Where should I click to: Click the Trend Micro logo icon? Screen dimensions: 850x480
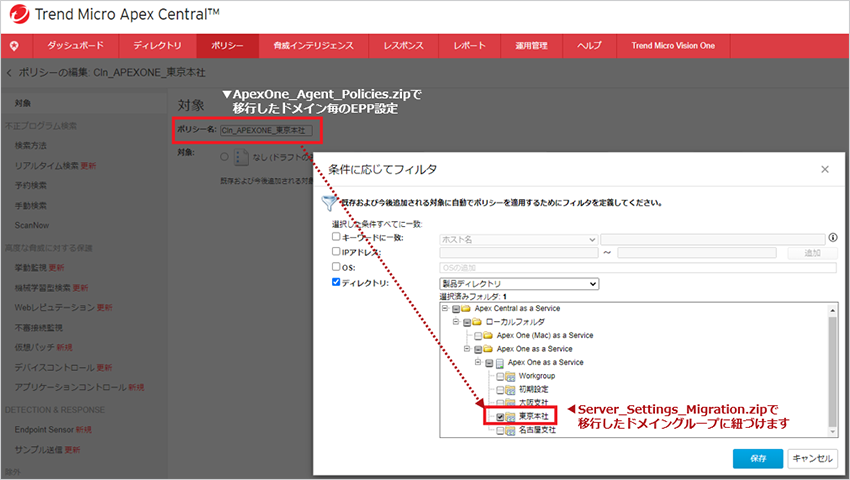pos(19,15)
